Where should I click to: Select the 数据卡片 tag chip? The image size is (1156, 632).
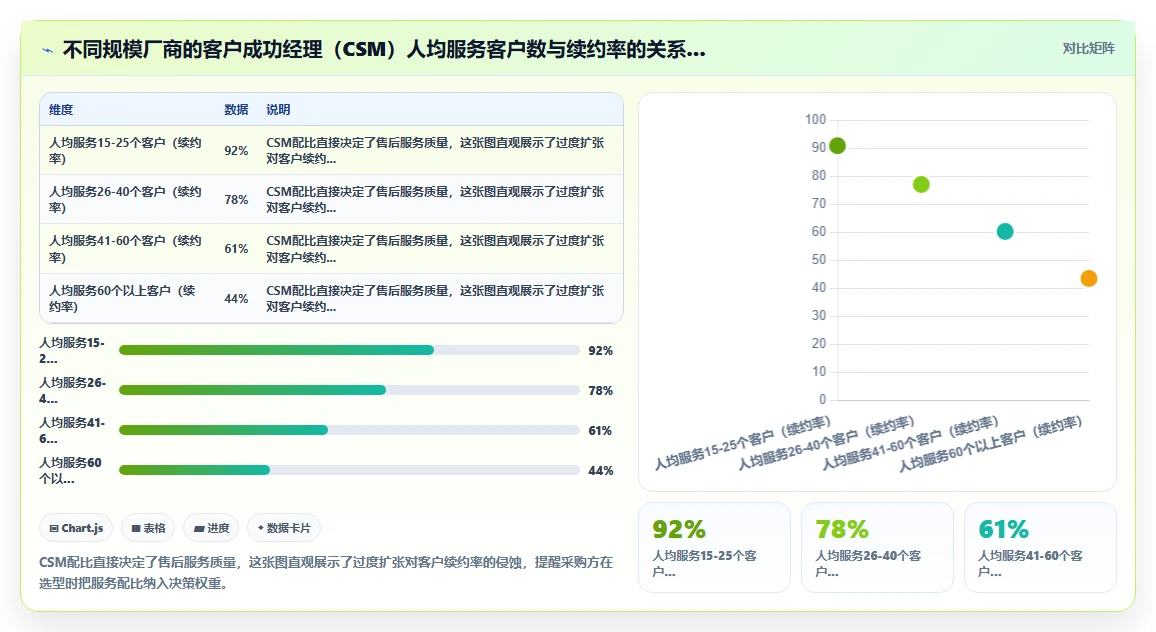pos(284,528)
